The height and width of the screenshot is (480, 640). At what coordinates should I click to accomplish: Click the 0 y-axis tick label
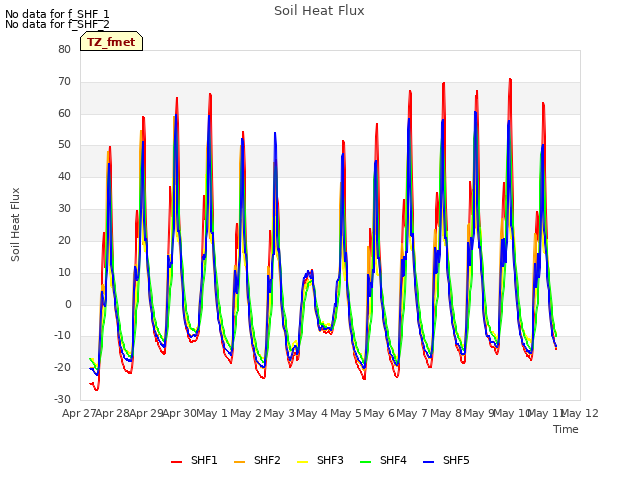pyautogui.click(x=68, y=304)
